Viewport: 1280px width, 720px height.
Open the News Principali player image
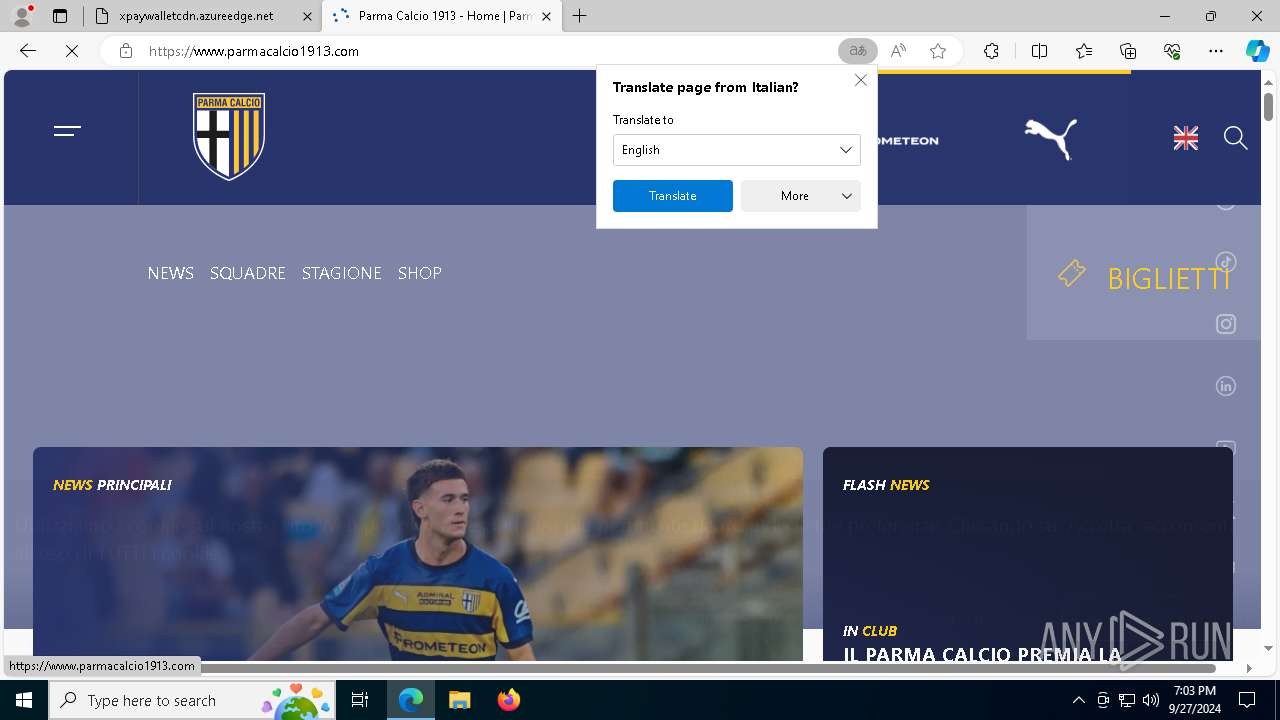coord(418,554)
